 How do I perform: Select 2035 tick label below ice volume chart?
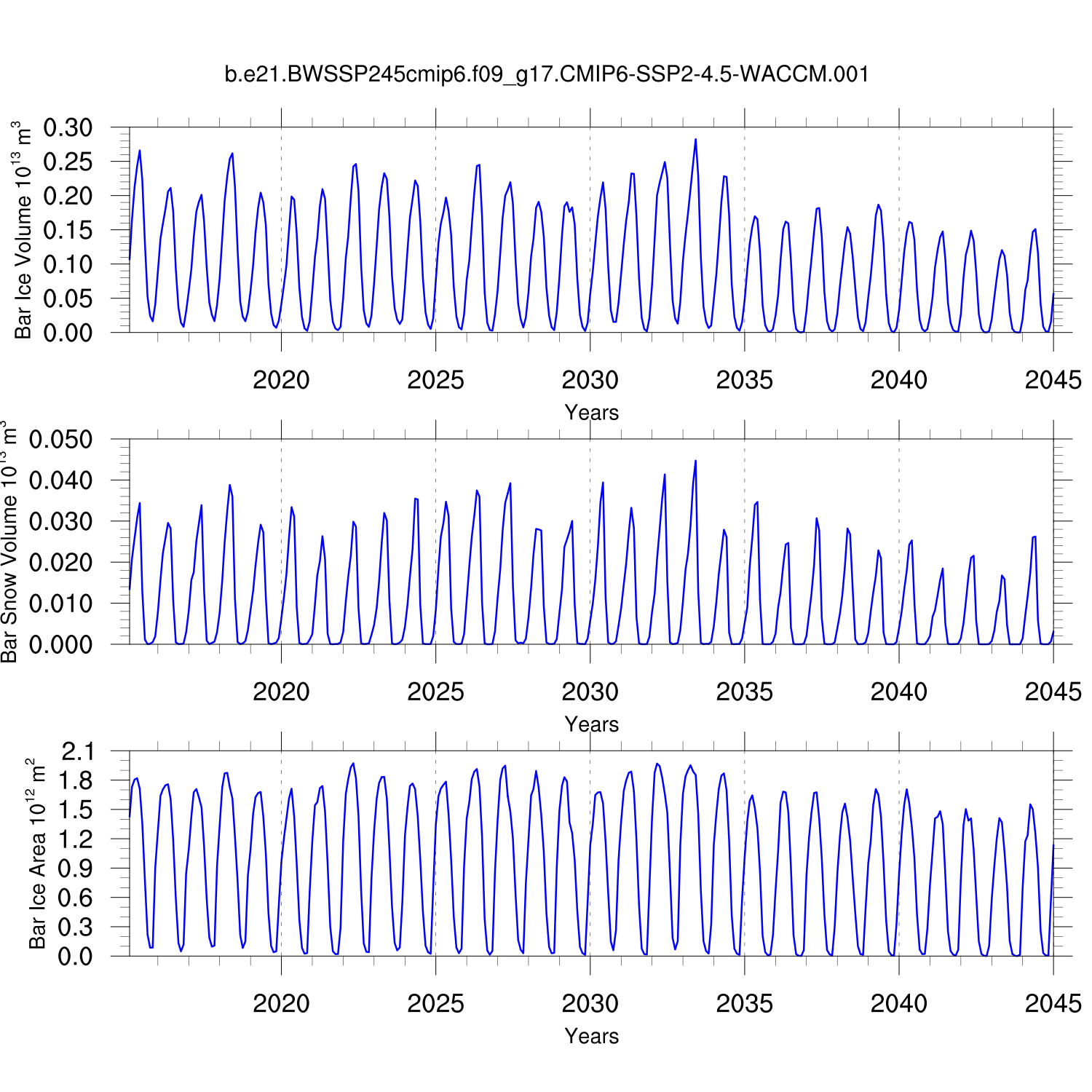coord(744,380)
